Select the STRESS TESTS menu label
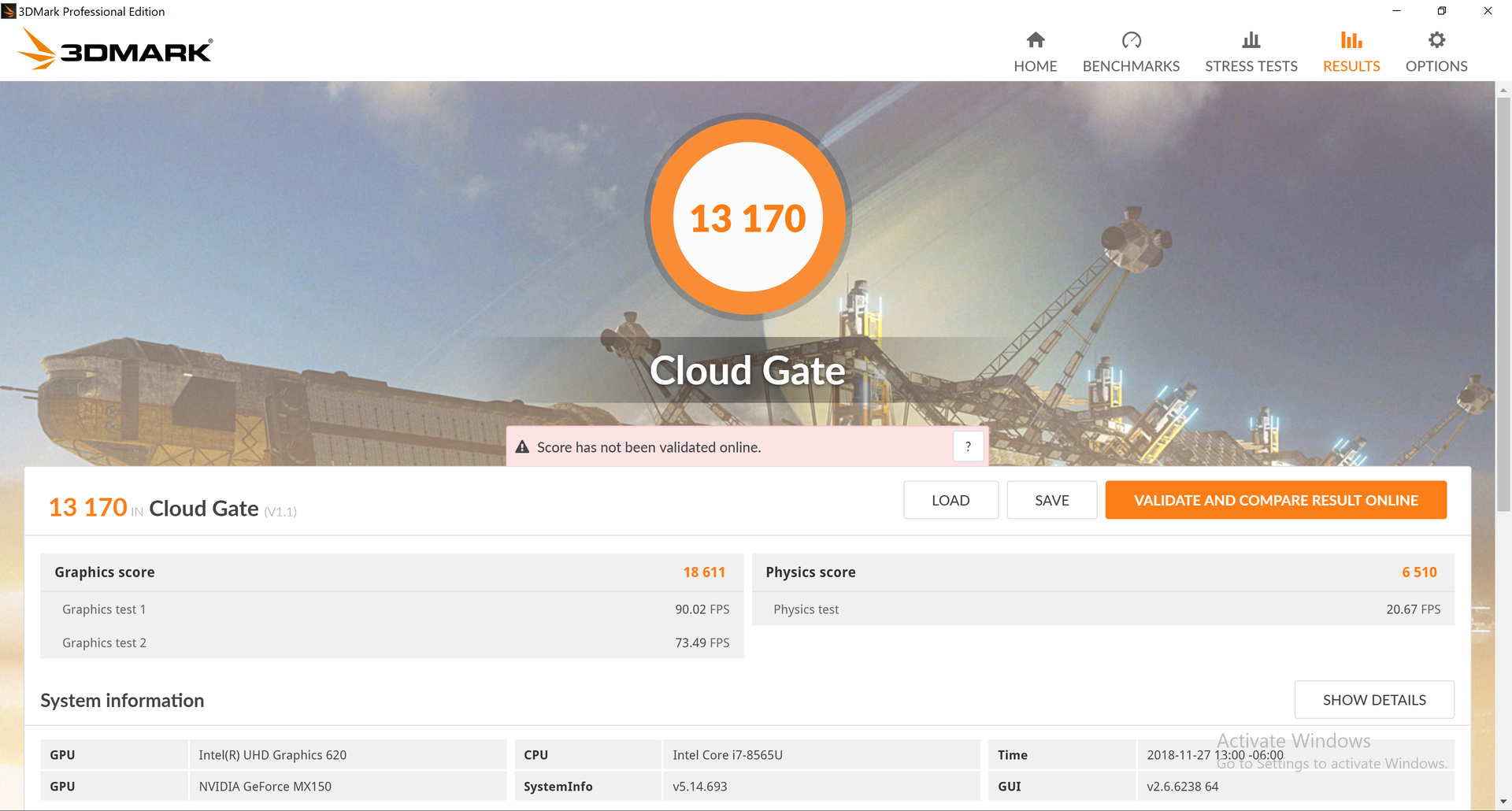Screen dimensions: 1512x811 1251,66
